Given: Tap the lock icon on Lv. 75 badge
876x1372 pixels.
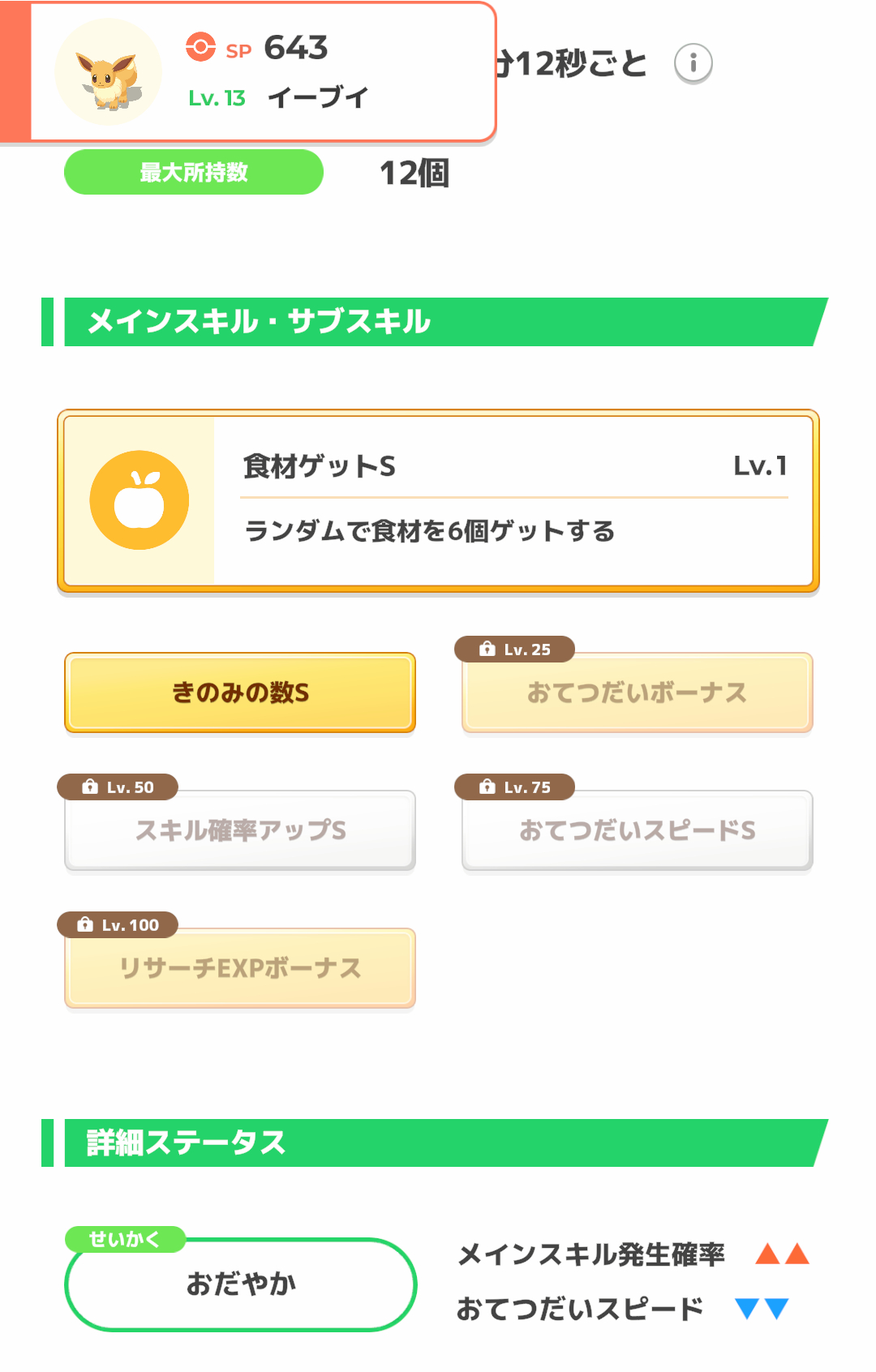Looking at the screenshot, I should tap(487, 787).
